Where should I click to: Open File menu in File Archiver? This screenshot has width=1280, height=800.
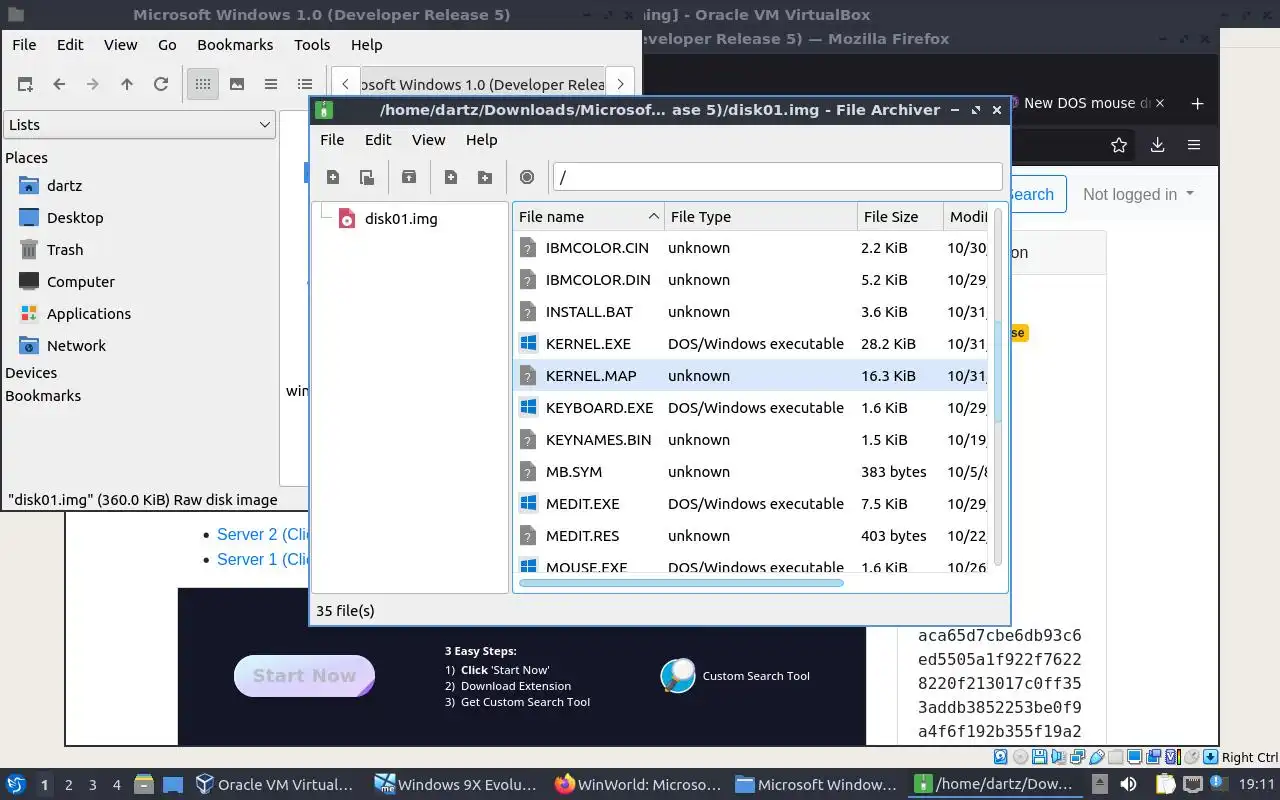click(x=332, y=139)
